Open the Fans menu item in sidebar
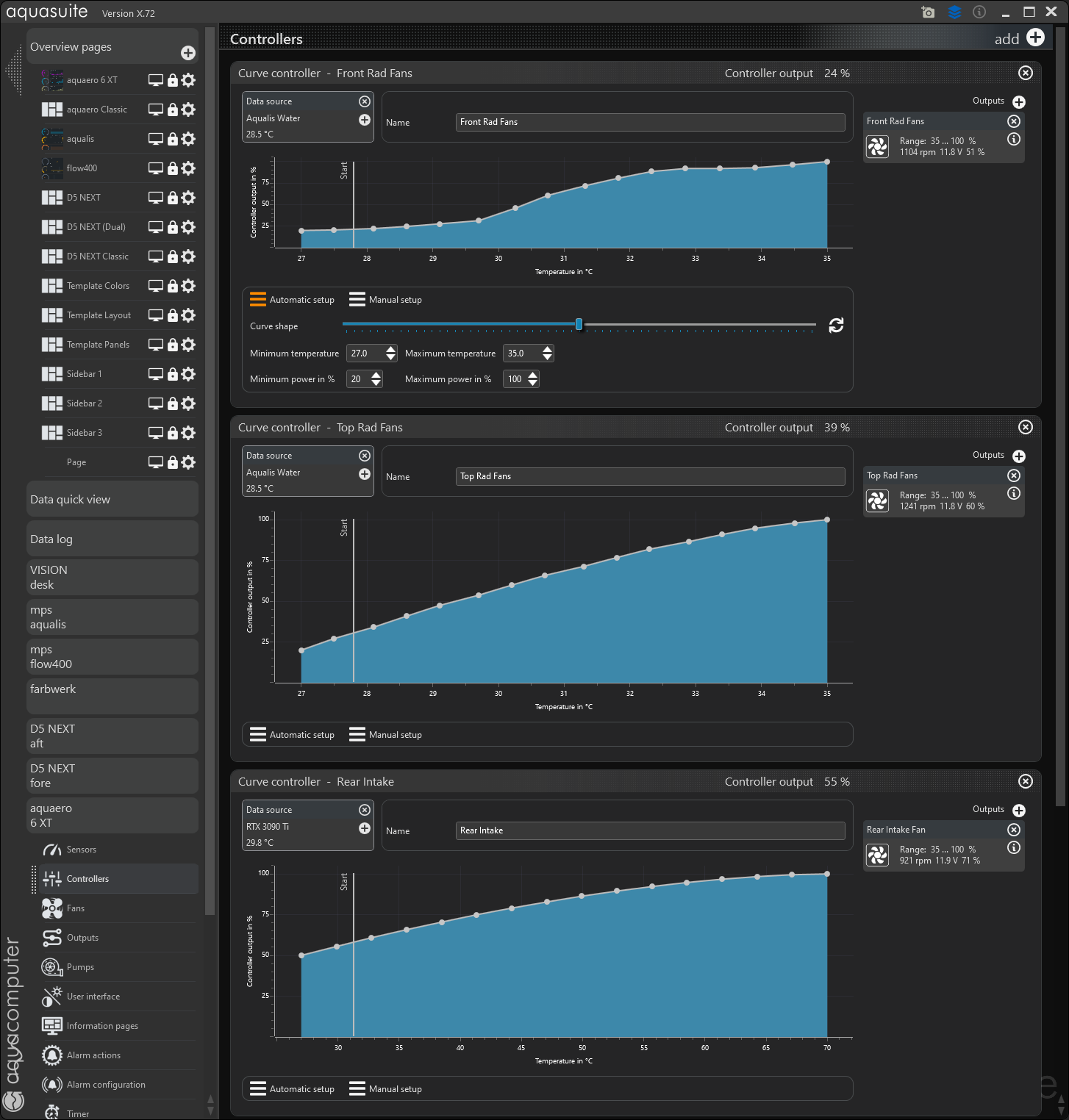The height and width of the screenshot is (1120, 1069). 76,908
